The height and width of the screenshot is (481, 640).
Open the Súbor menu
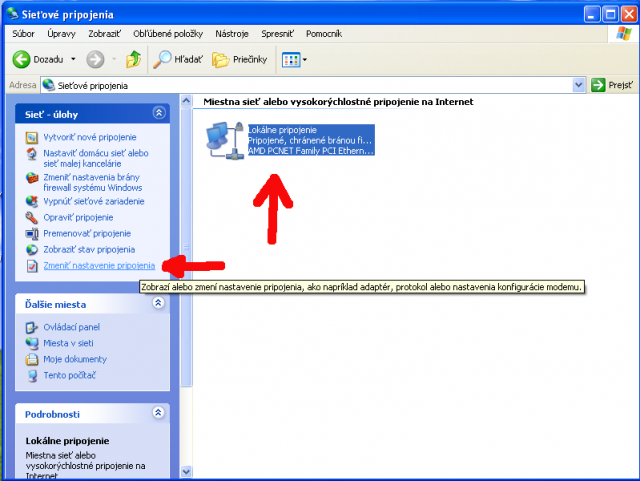(x=23, y=34)
